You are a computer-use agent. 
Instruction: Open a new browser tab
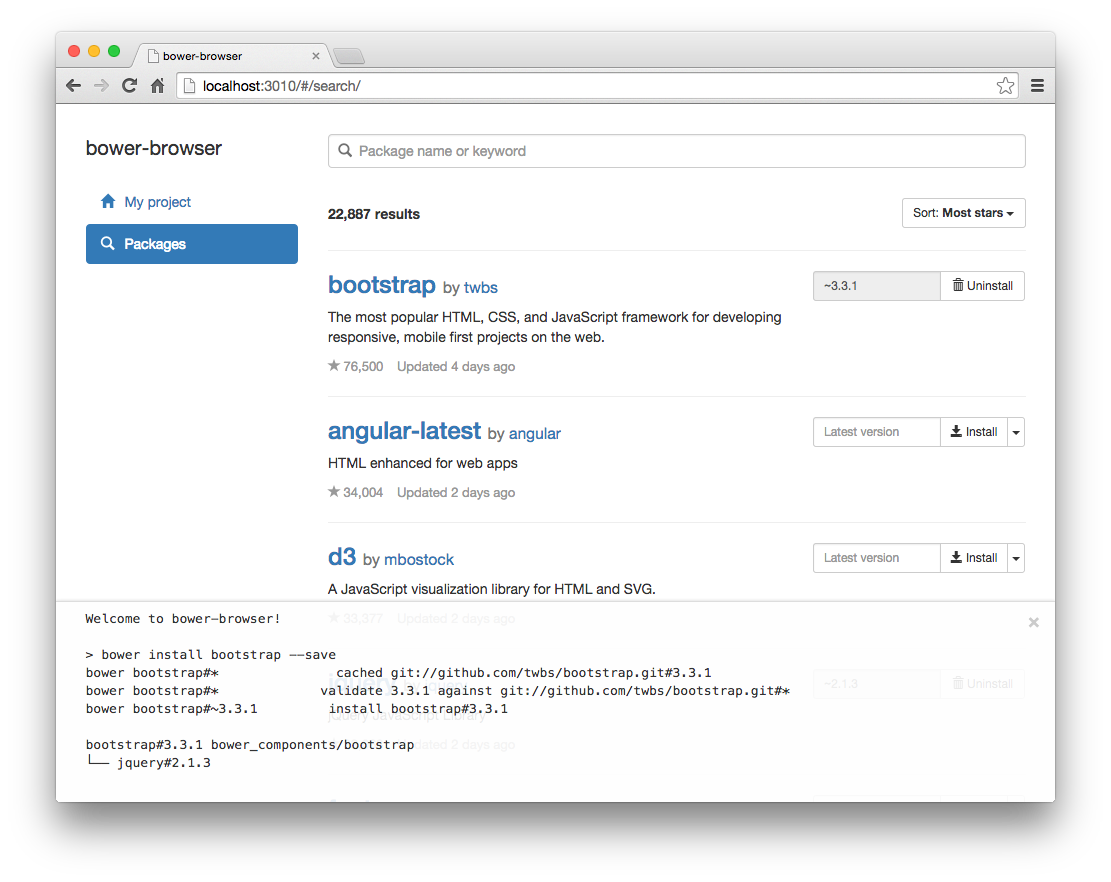click(349, 56)
